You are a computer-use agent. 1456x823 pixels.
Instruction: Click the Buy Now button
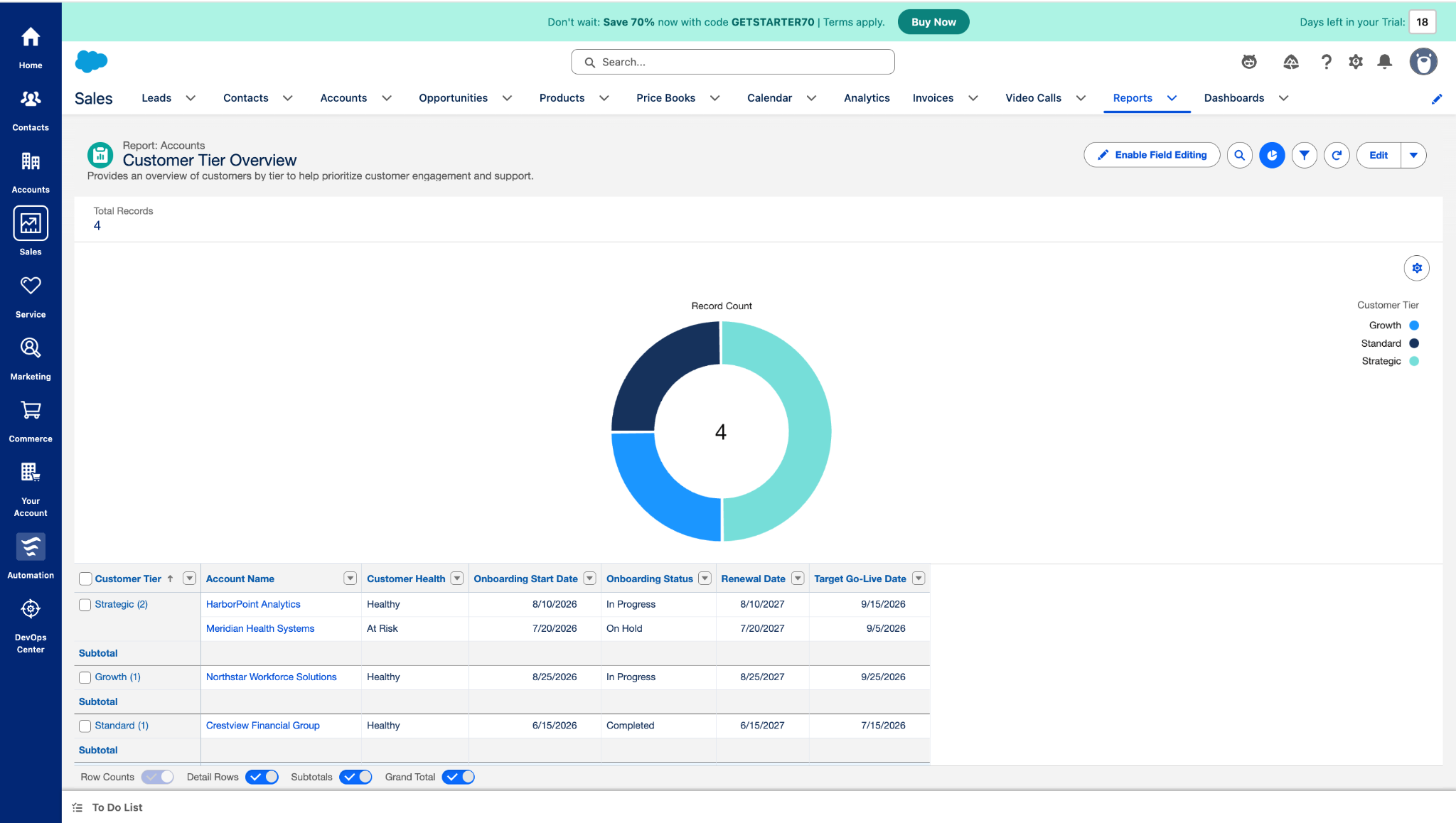coord(933,22)
